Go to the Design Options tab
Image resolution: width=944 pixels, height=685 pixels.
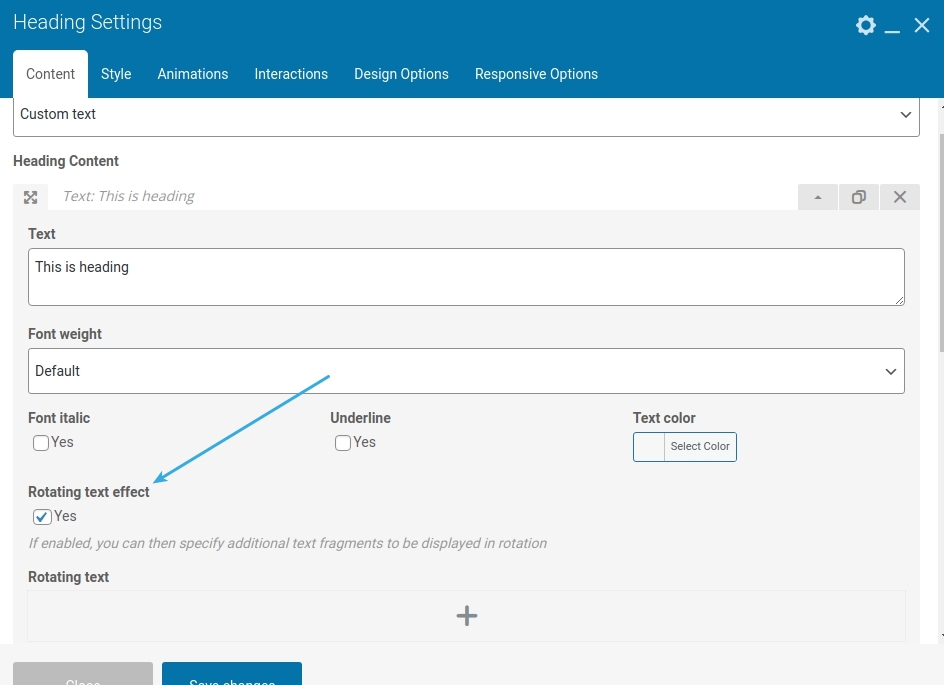coord(401,74)
